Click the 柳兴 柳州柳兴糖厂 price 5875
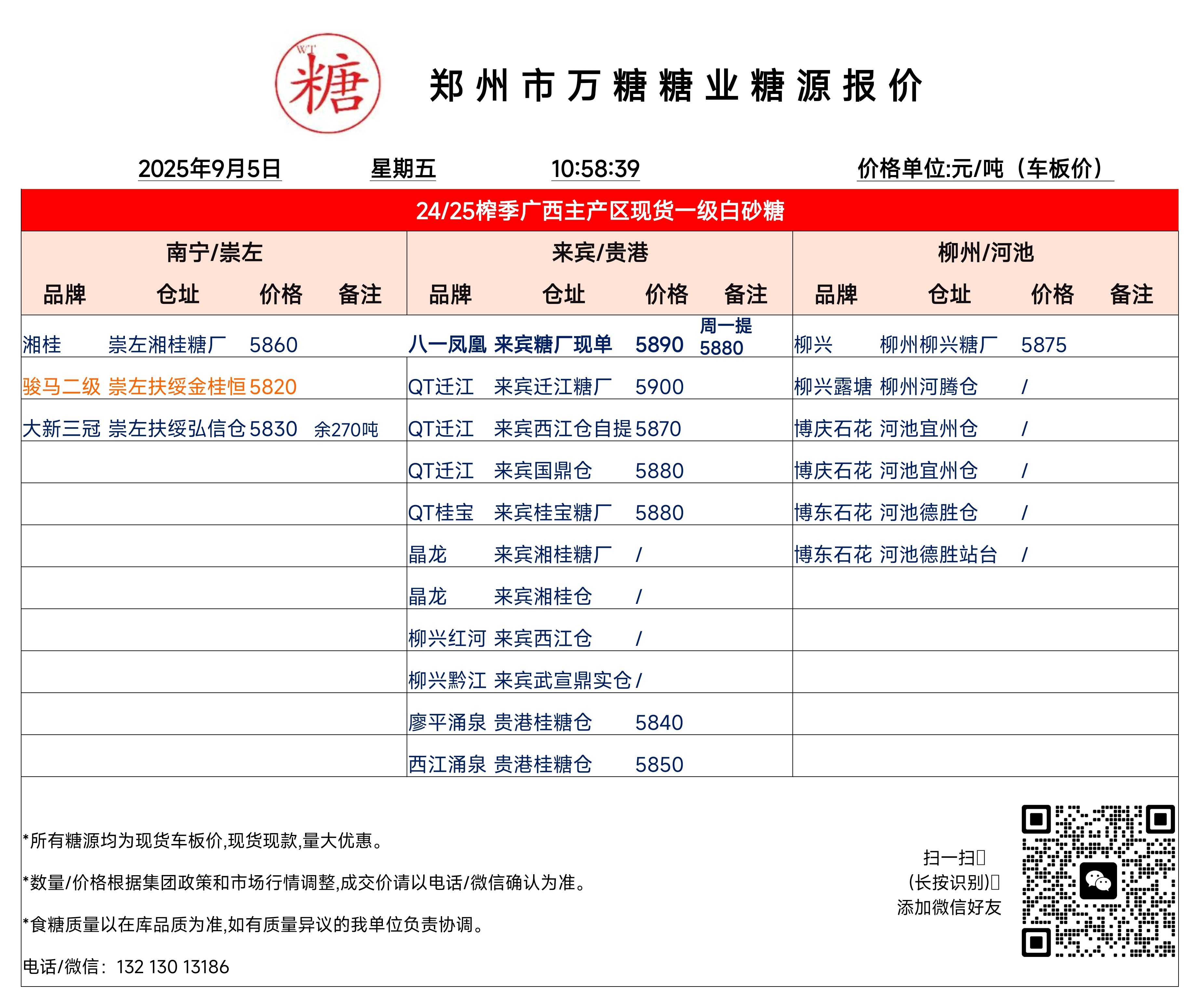This screenshot has height=1008, width=1200. [1044, 345]
